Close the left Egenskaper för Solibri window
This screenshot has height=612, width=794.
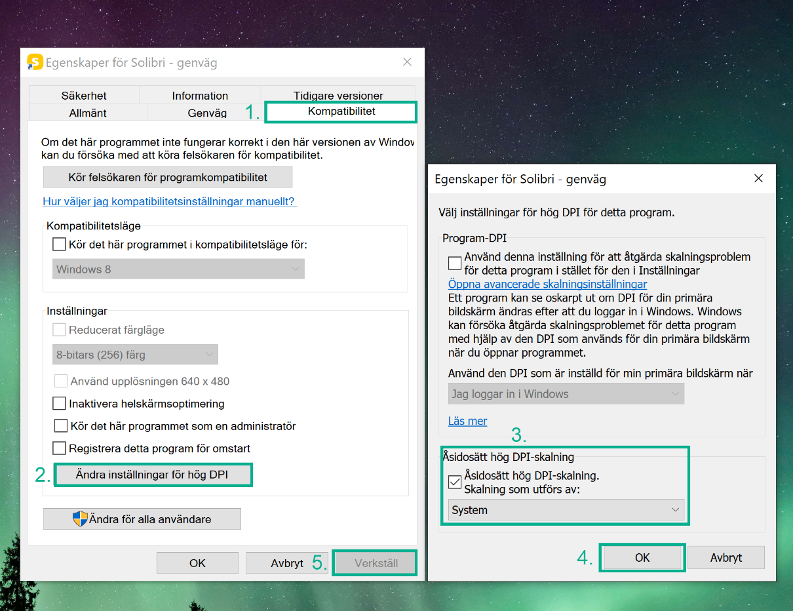pyautogui.click(x=407, y=62)
